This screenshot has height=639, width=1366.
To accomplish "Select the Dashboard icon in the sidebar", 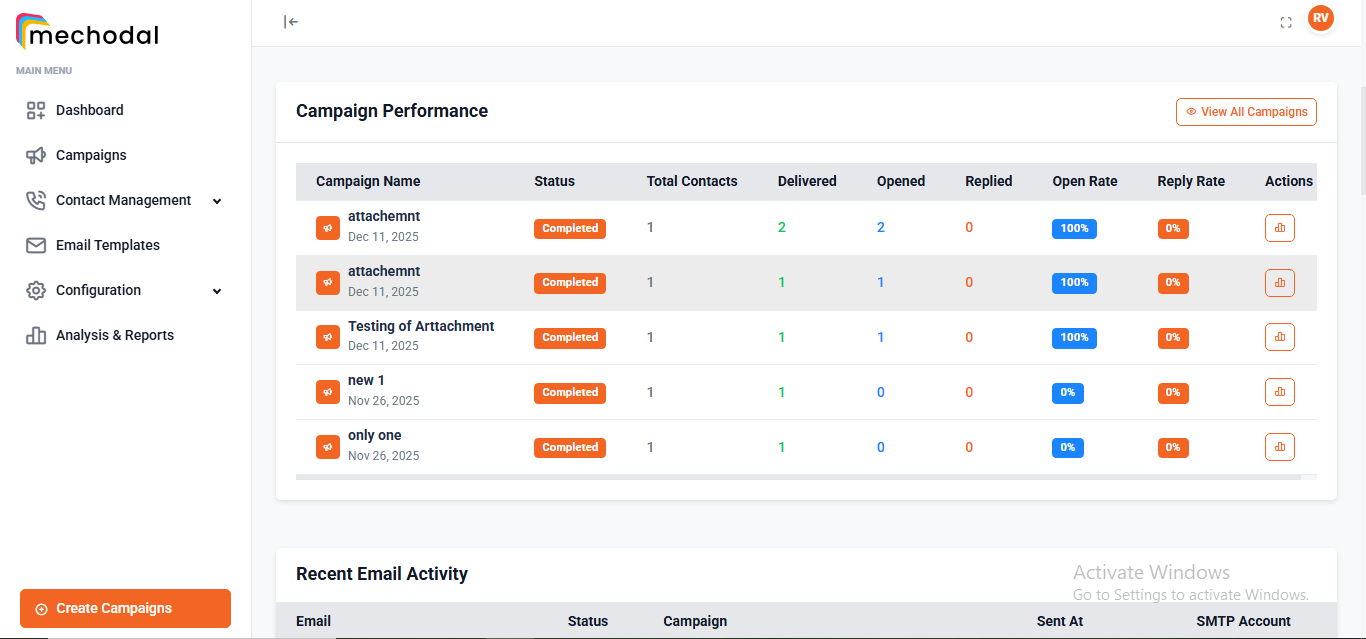I will click(x=36, y=110).
